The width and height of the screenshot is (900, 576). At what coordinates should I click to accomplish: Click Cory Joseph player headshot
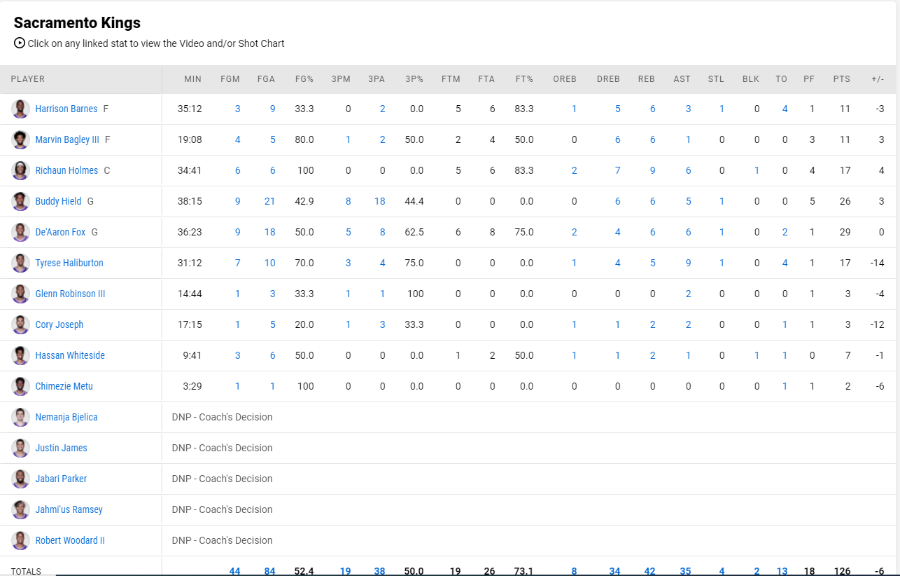[21, 325]
